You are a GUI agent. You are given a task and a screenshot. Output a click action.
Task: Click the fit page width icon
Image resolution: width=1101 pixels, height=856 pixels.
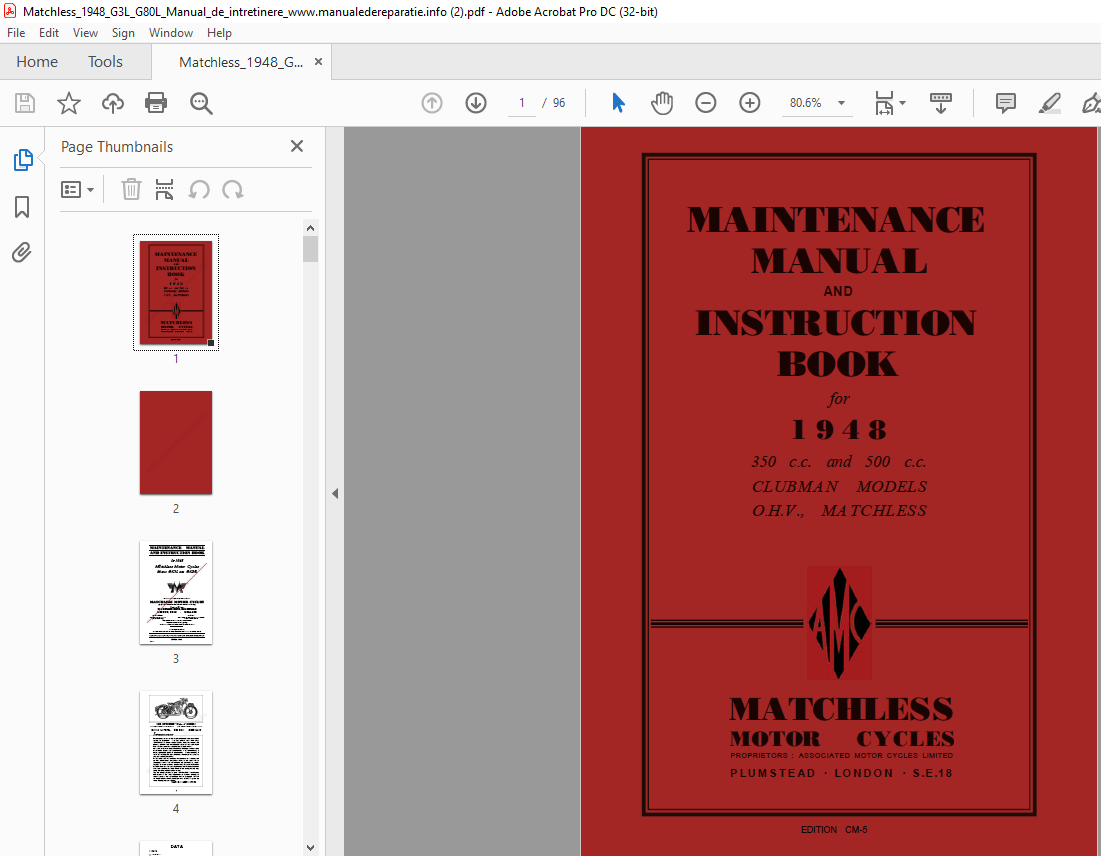(x=884, y=103)
